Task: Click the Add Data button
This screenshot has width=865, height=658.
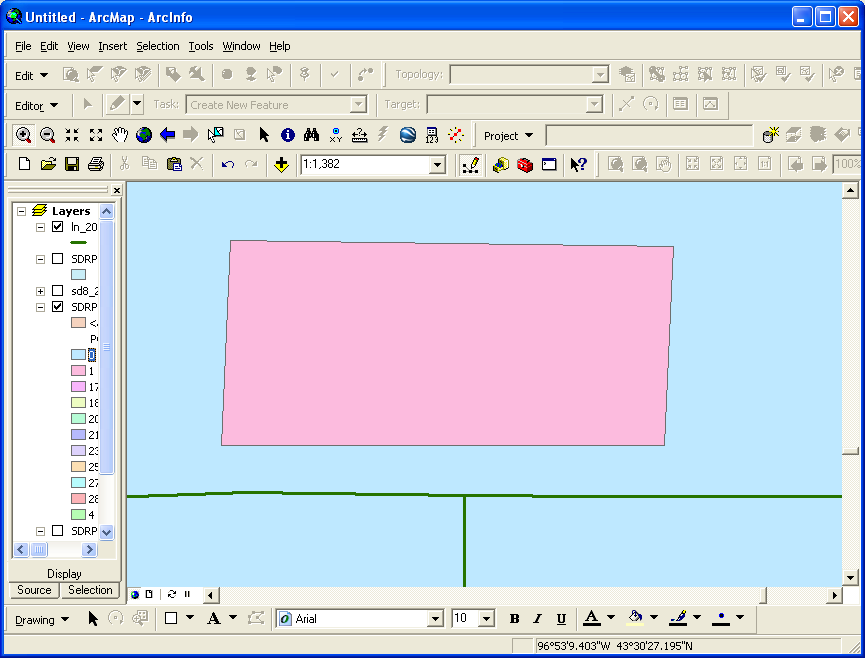Action: [x=281, y=165]
